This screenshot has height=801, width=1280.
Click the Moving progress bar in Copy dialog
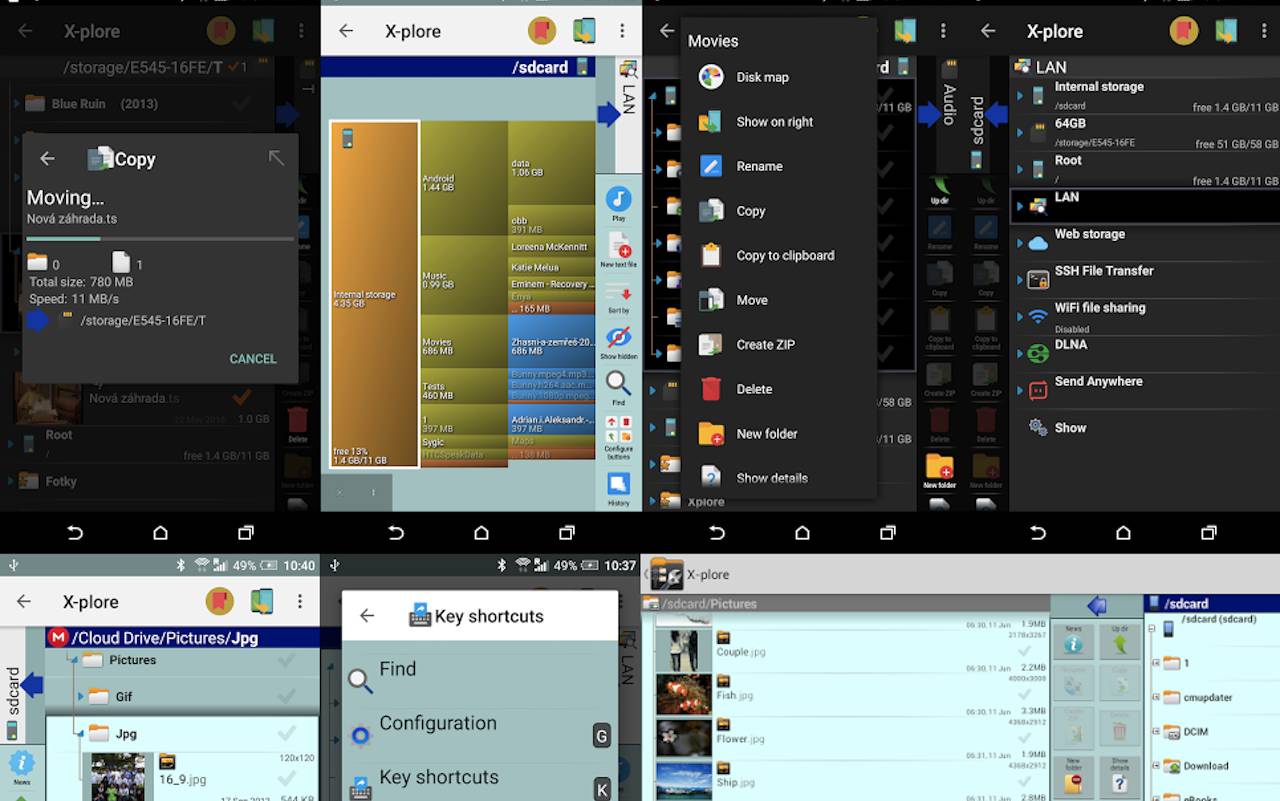click(x=160, y=239)
